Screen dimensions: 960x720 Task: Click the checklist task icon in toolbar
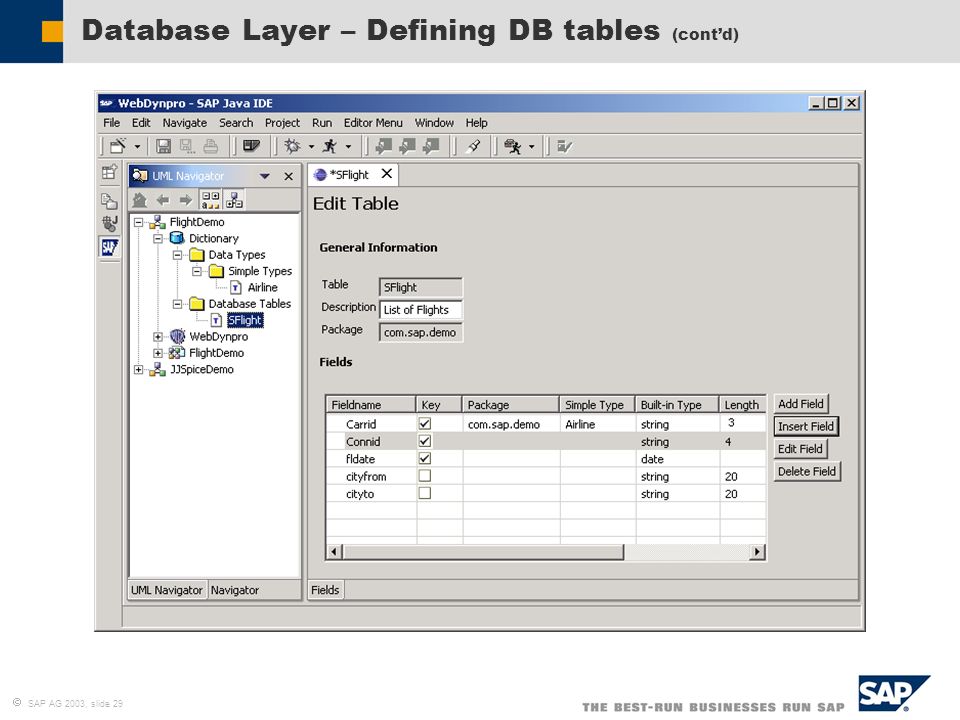[x=564, y=146]
